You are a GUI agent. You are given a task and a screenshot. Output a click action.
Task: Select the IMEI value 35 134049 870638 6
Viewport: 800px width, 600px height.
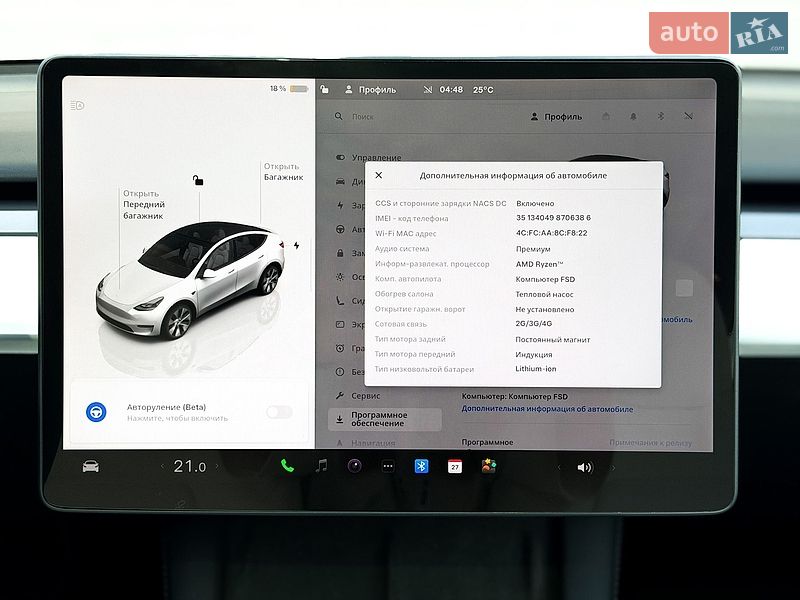point(553,218)
